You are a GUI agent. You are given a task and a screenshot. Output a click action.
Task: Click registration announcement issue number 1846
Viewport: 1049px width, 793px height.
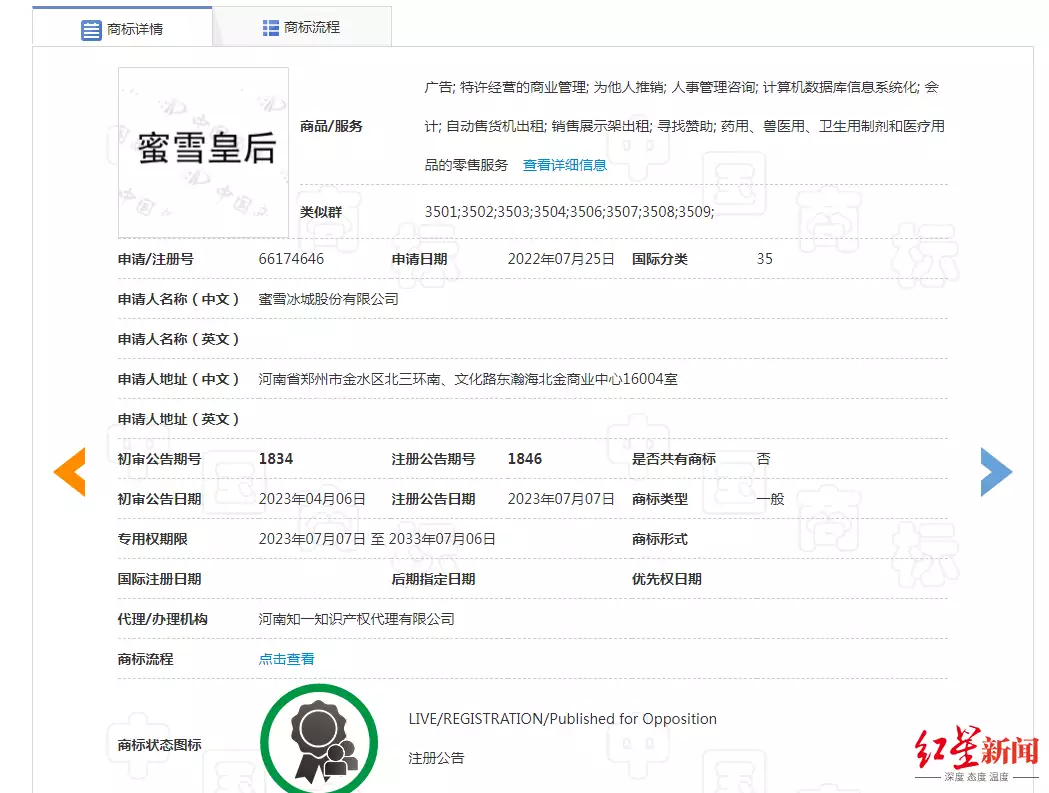(x=525, y=459)
